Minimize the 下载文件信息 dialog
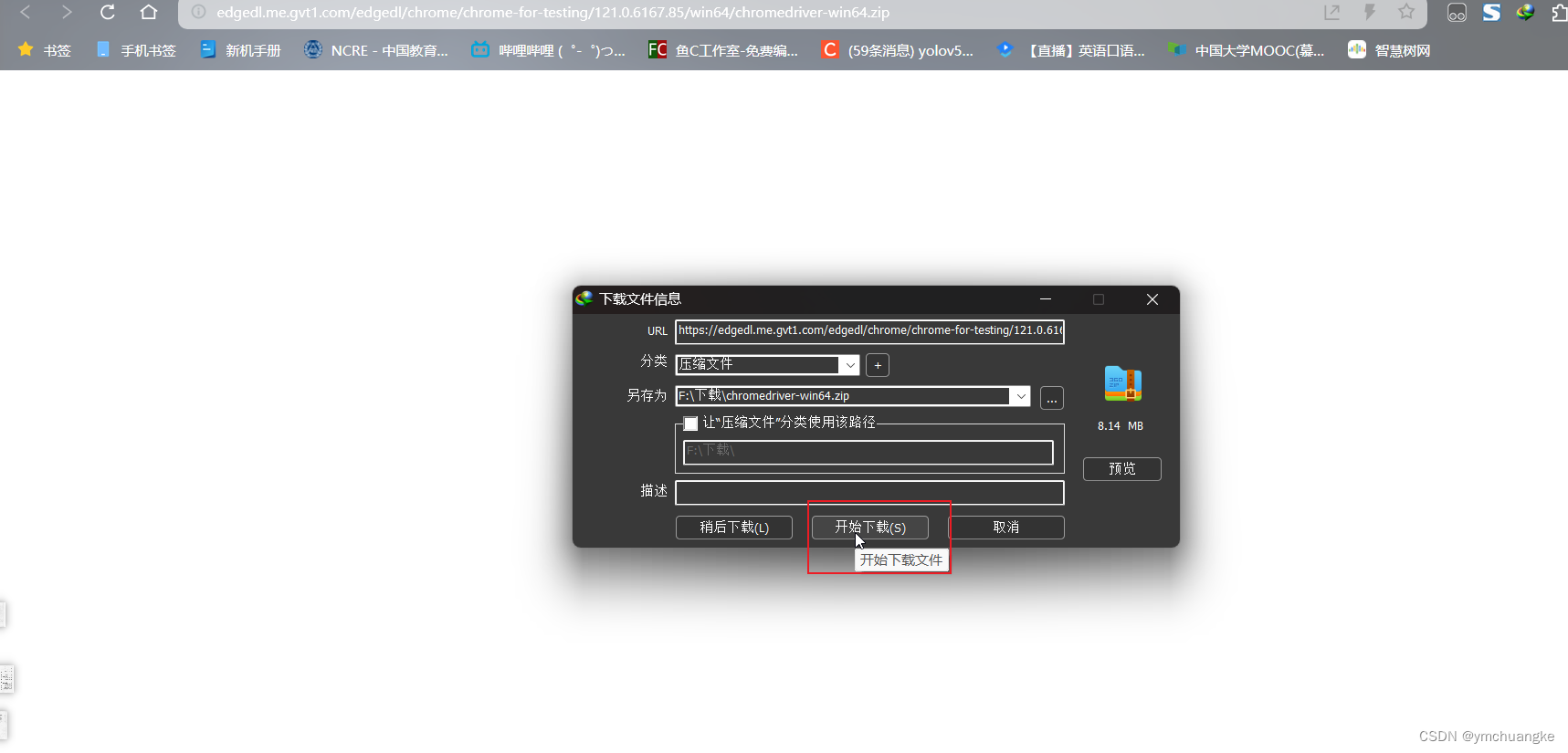 pyautogui.click(x=1046, y=299)
